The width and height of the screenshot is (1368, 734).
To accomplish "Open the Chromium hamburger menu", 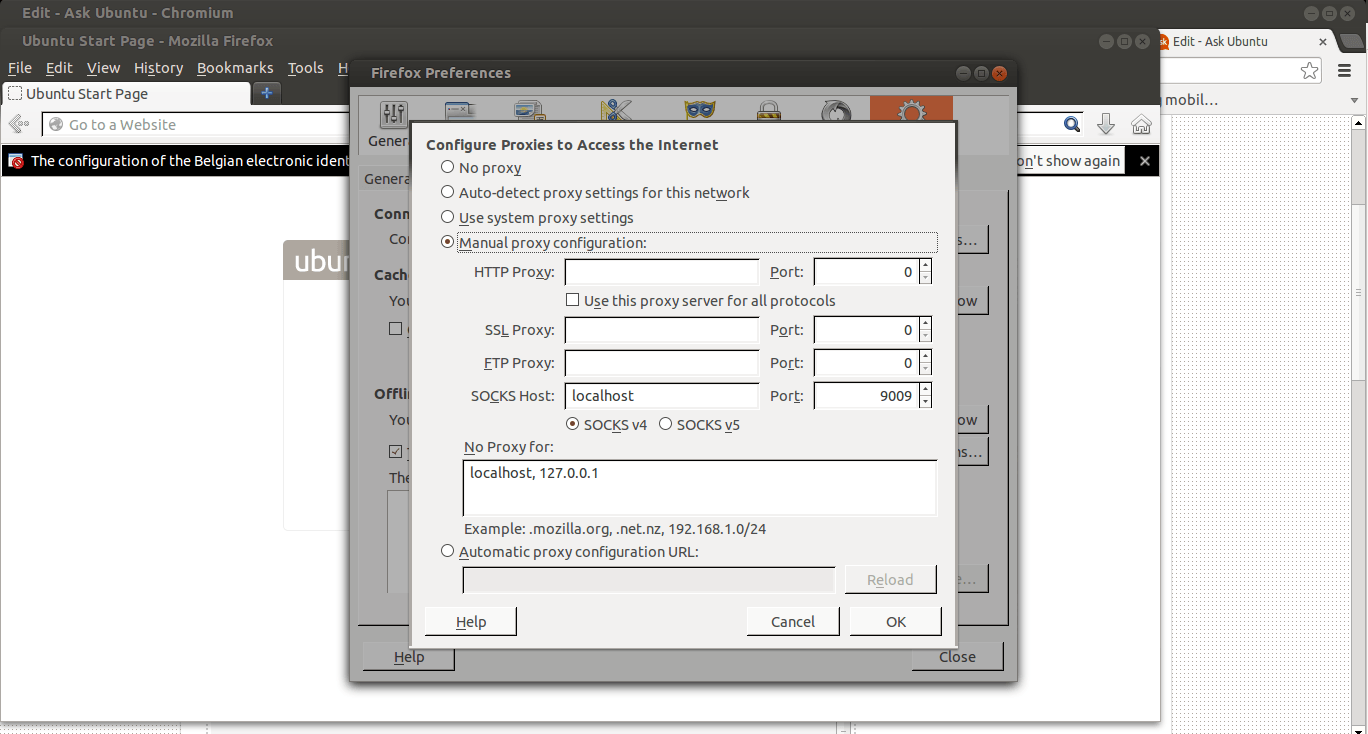I will coord(1344,70).
